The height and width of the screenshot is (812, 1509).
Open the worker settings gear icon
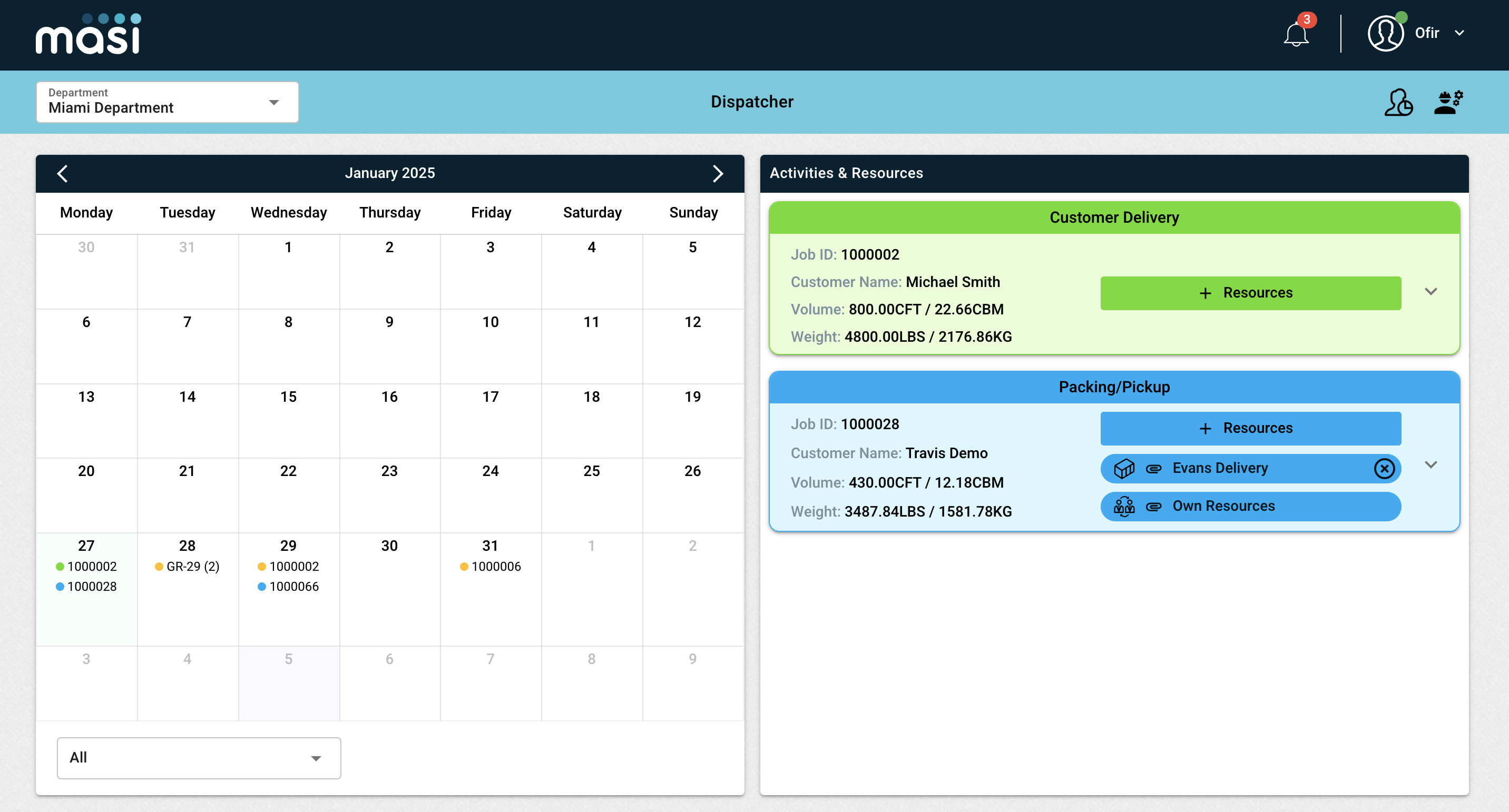tap(1448, 103)
